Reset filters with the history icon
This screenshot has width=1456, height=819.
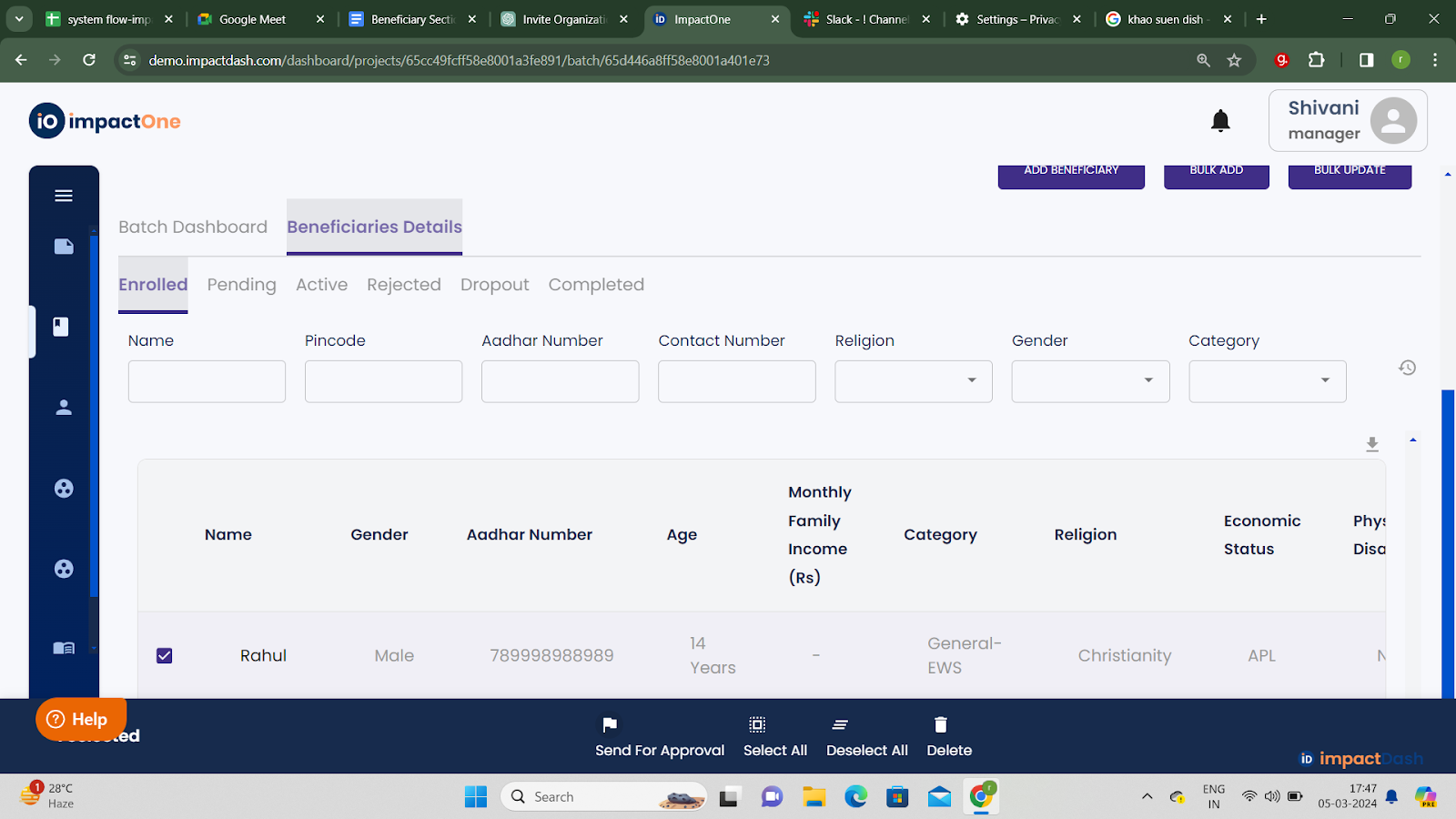point(1407,368)
